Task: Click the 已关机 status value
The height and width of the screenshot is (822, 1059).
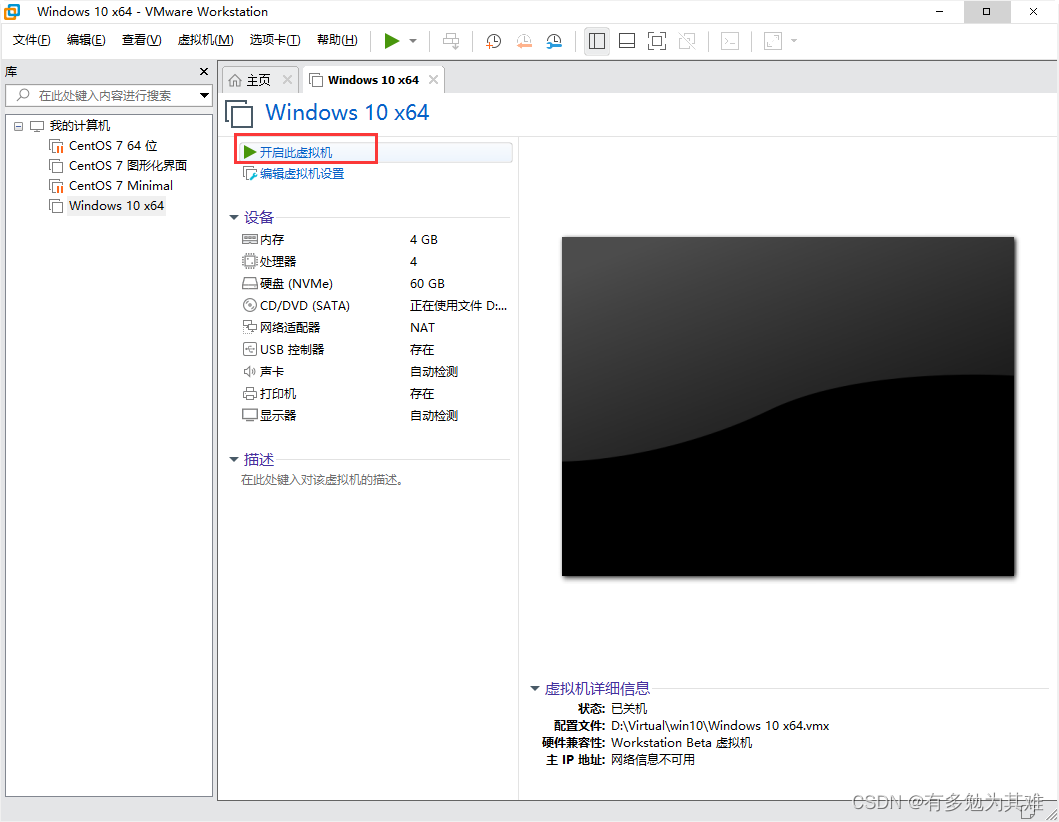Action: click(629, 709)
